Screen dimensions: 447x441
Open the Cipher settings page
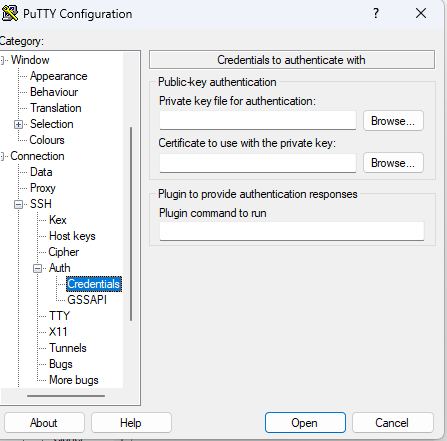64,252
